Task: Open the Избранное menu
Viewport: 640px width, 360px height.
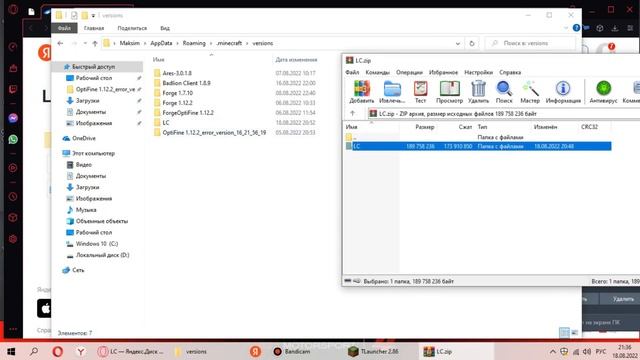Action: click(x=443, y=72)
